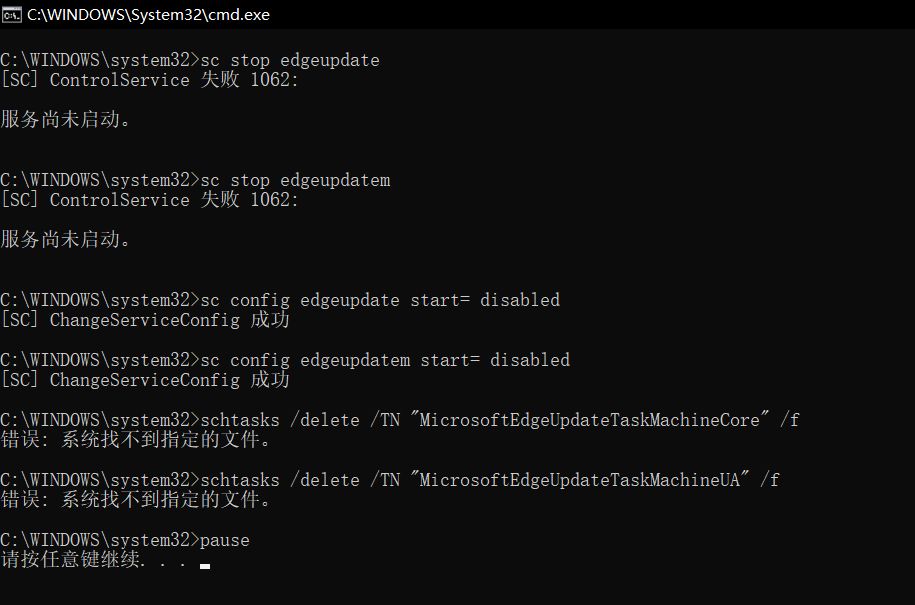
Task: Click the quoted "MicrosoftEdgeUpdateTaskMachineCore" task name
Action: click(x=590, y=420)
